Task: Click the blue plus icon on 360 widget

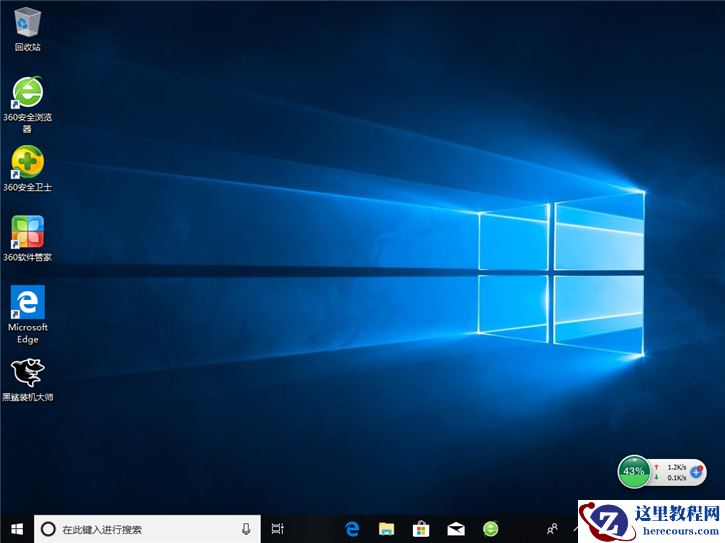Action: click(696, 472)
